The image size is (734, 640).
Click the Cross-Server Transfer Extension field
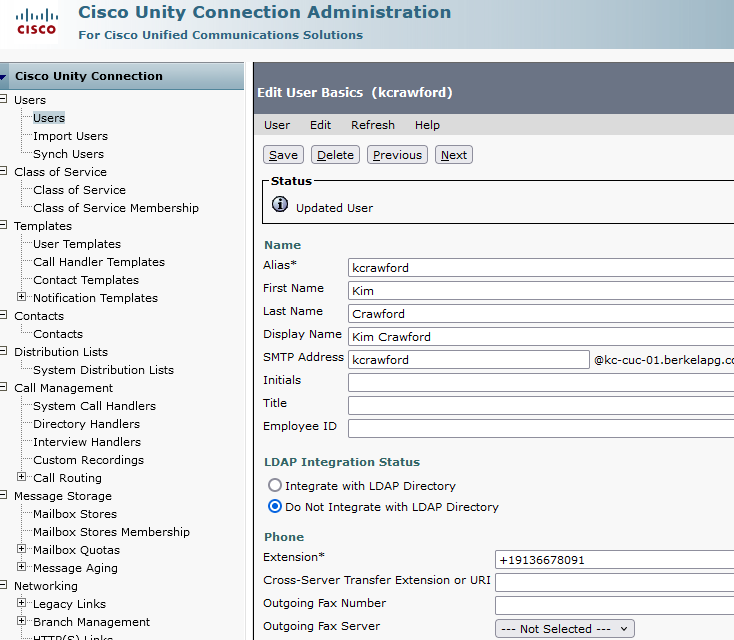614,583
